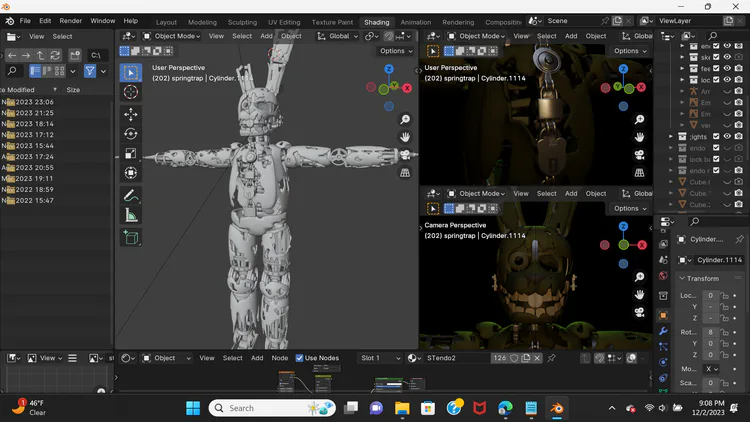Select the Rotate tool
Image resolution: width=750 pixels, height=422 pixels.
(131, 134)
